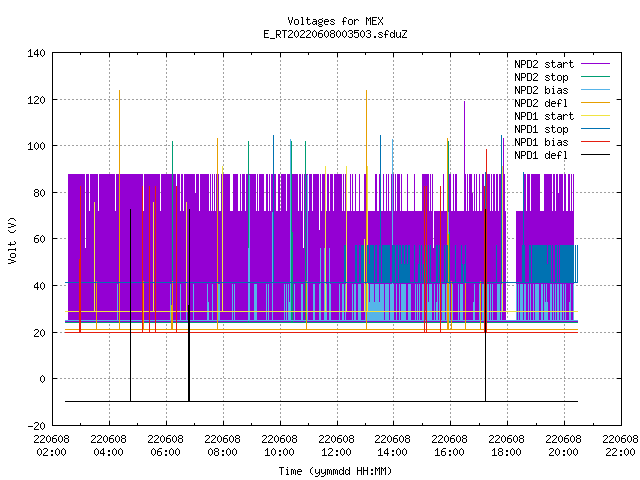
Task: Click the 22:00 x-axis time label
Action: tap(620, 452)
